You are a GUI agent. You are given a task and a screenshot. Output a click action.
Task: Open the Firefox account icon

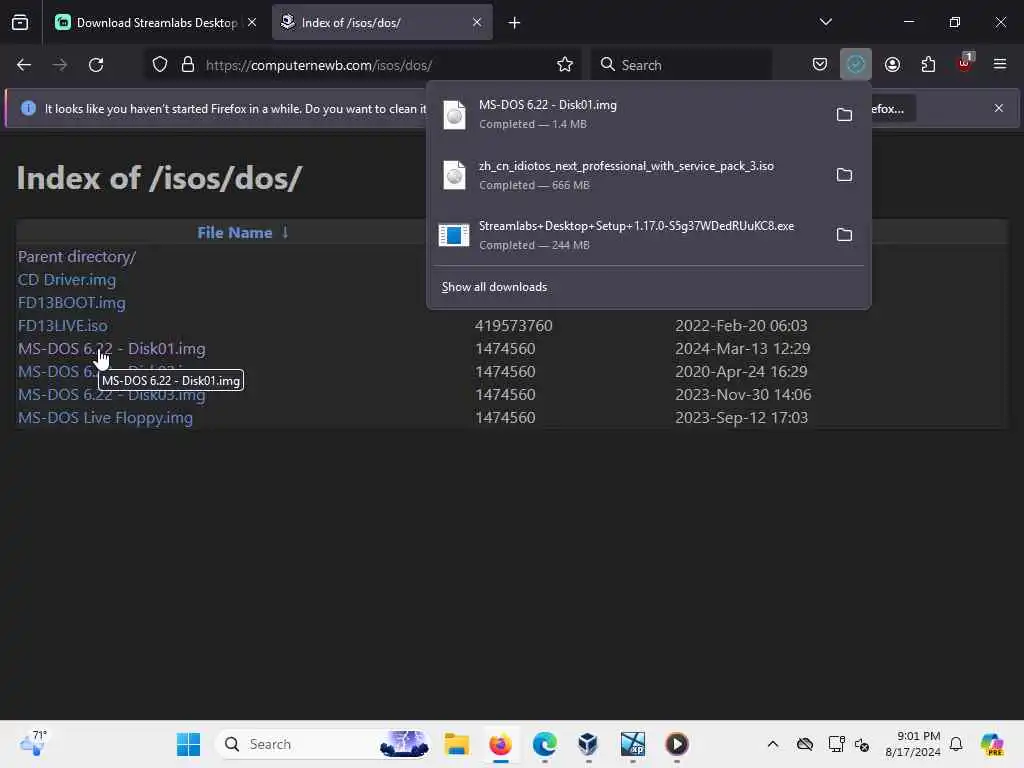pos(892,65)
